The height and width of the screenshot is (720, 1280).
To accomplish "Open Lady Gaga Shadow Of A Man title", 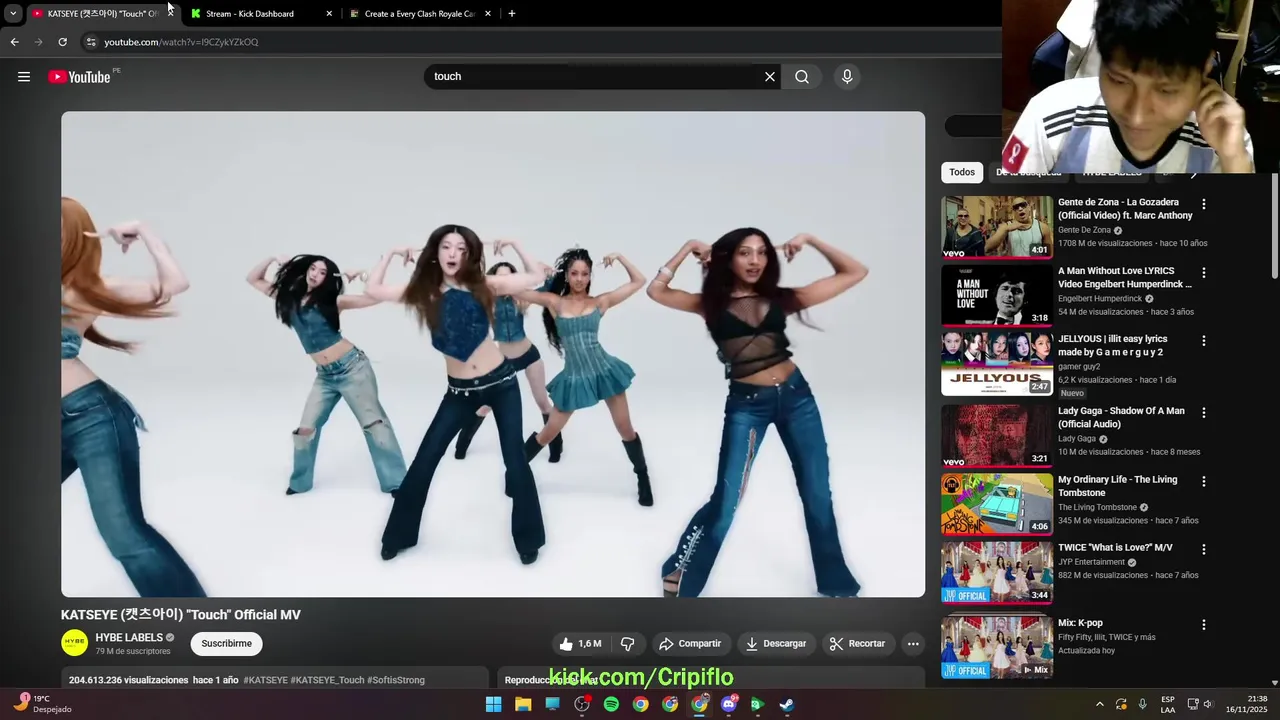I will 1121,417.
